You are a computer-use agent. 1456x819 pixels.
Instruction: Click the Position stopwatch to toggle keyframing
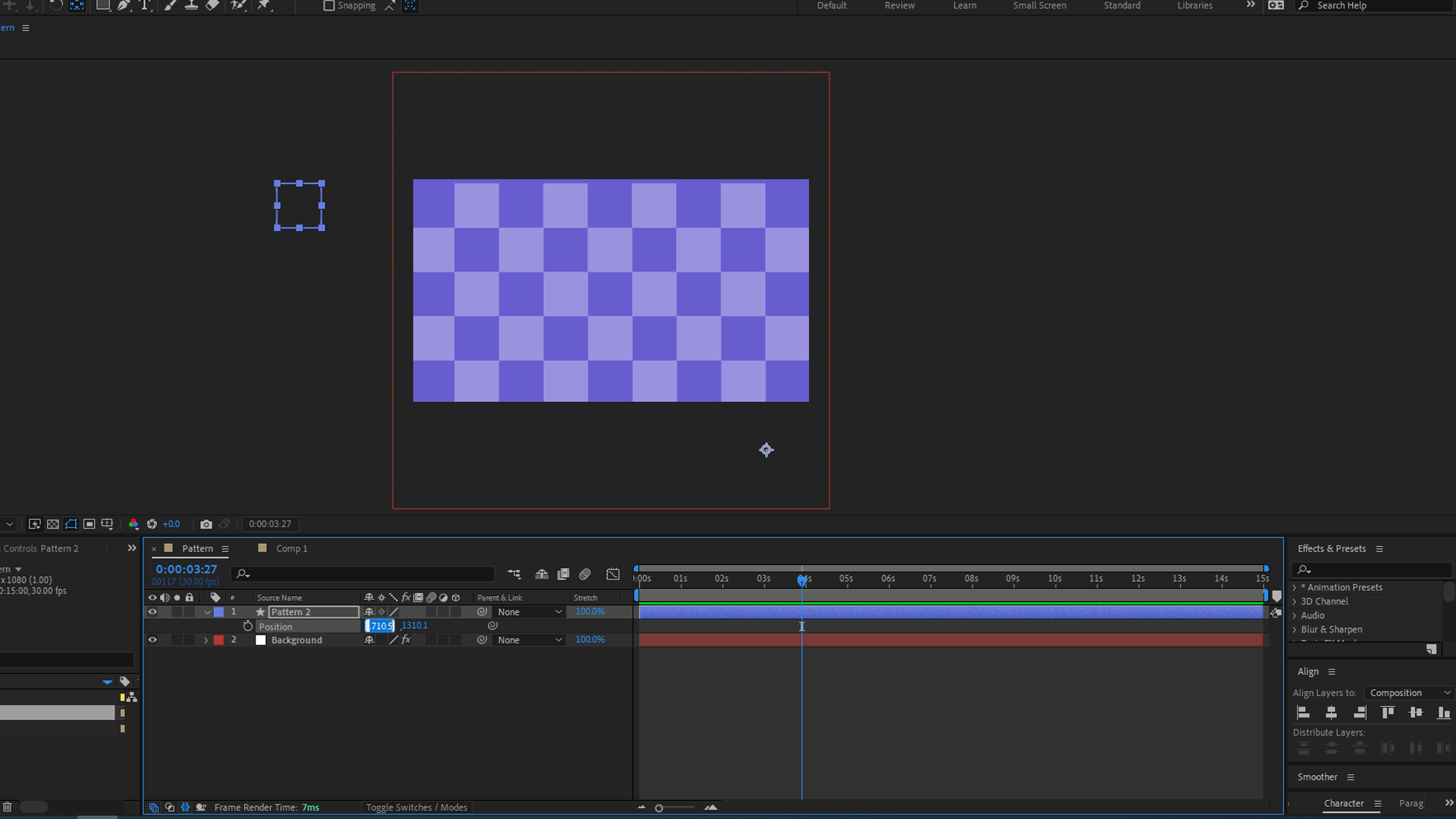pos(248,626)
